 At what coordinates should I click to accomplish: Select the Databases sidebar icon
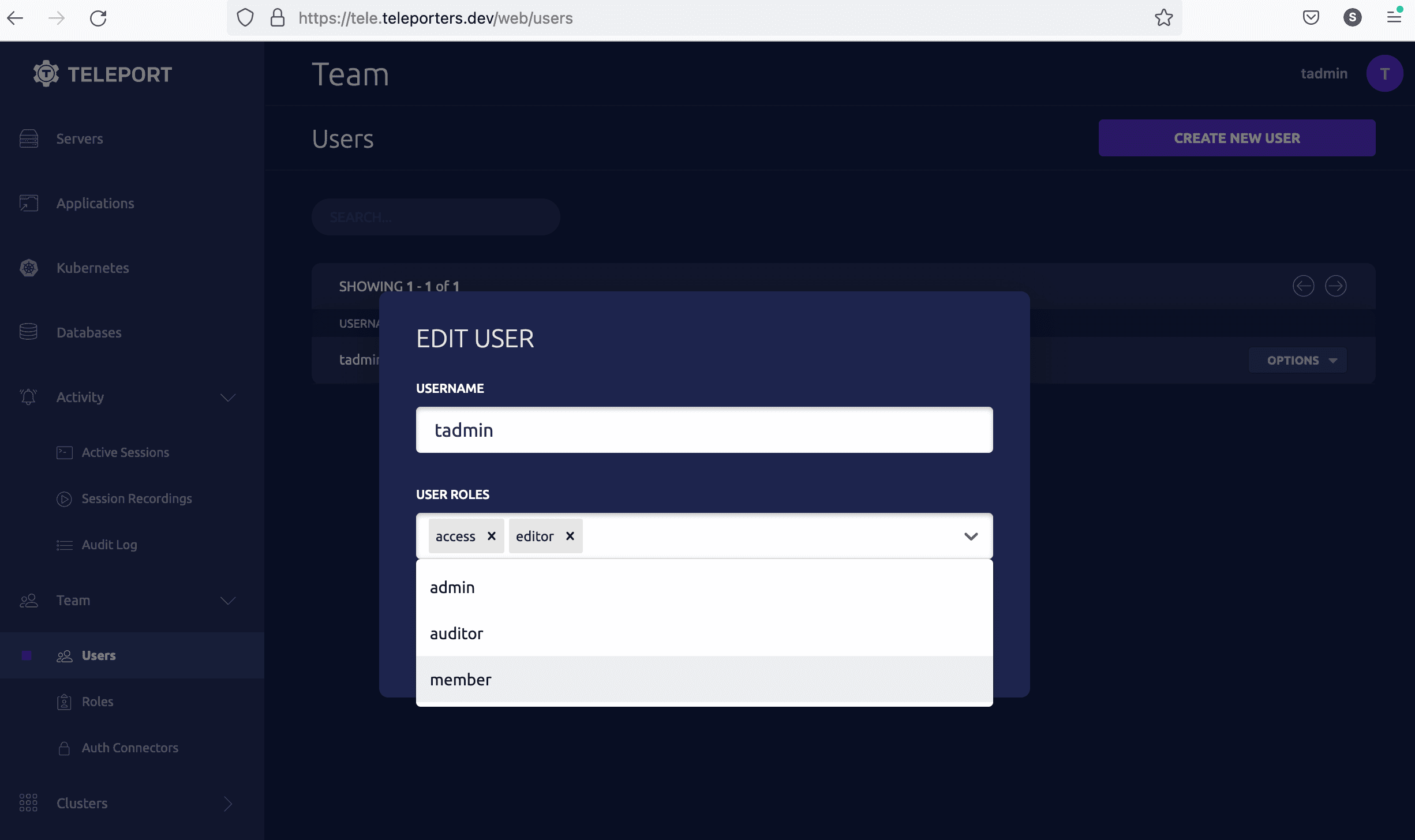tap(28, 331)
